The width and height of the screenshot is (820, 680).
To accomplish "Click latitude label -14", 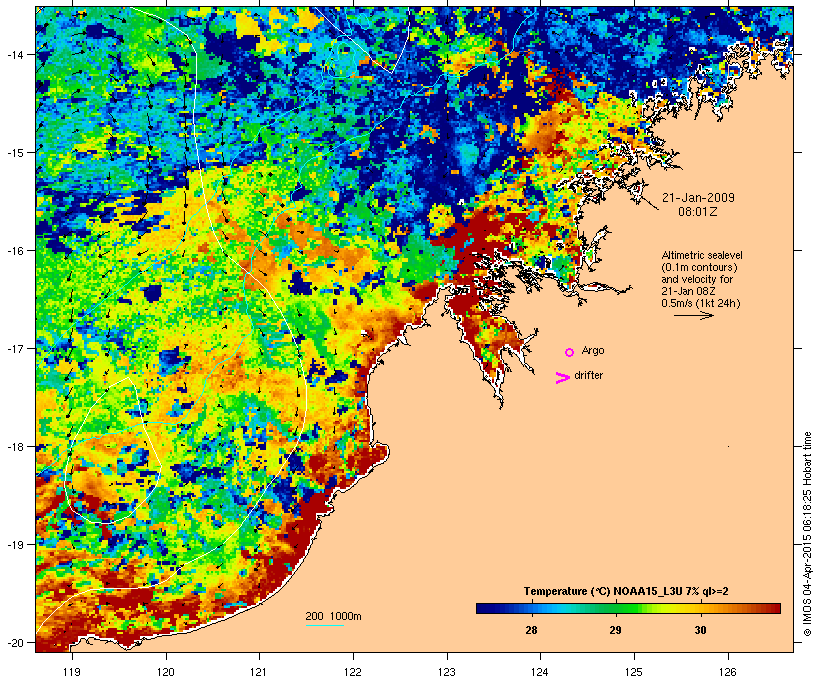I will pos(14,54).
